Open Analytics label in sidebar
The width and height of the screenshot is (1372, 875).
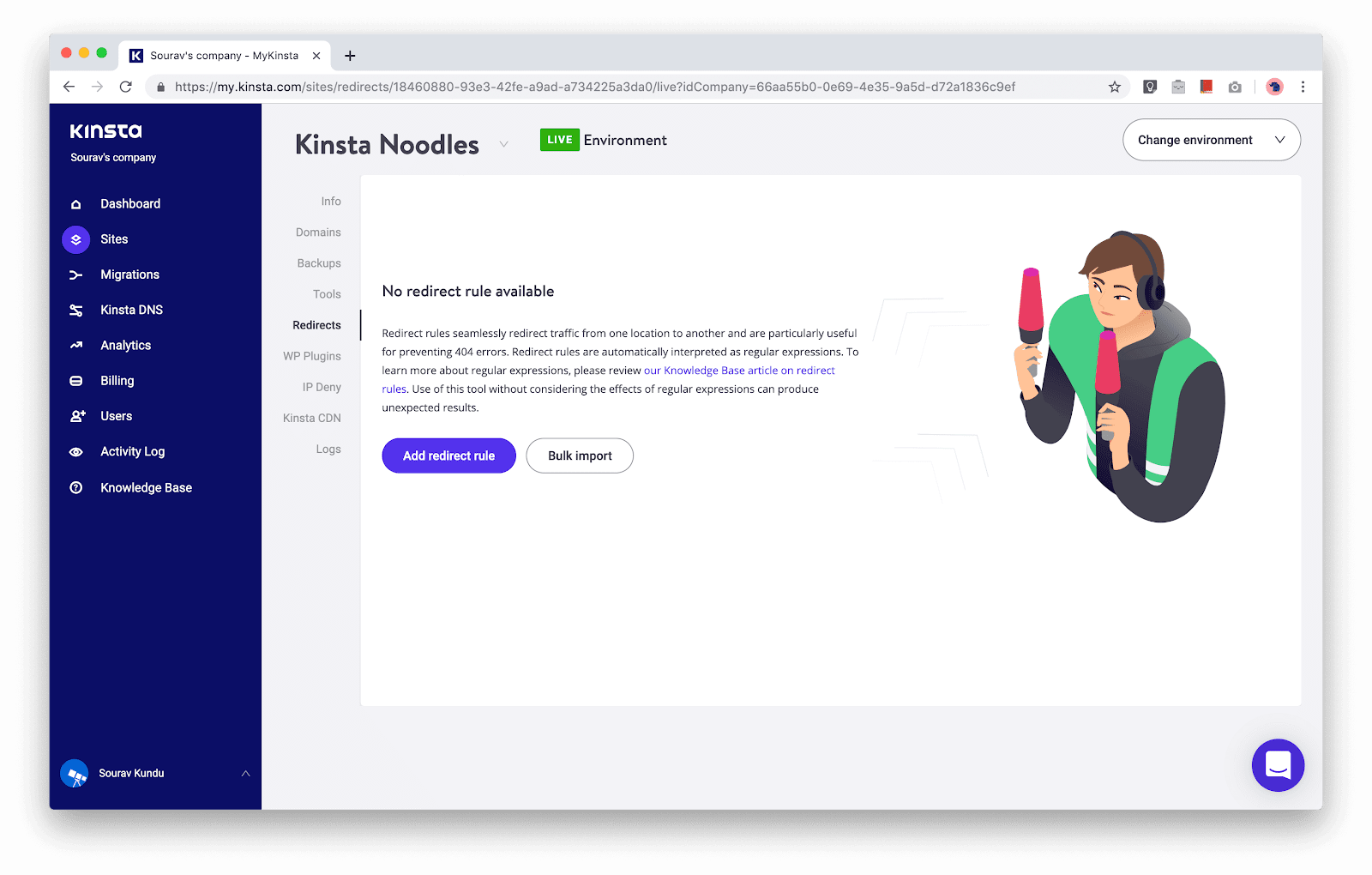click(125, 346)
